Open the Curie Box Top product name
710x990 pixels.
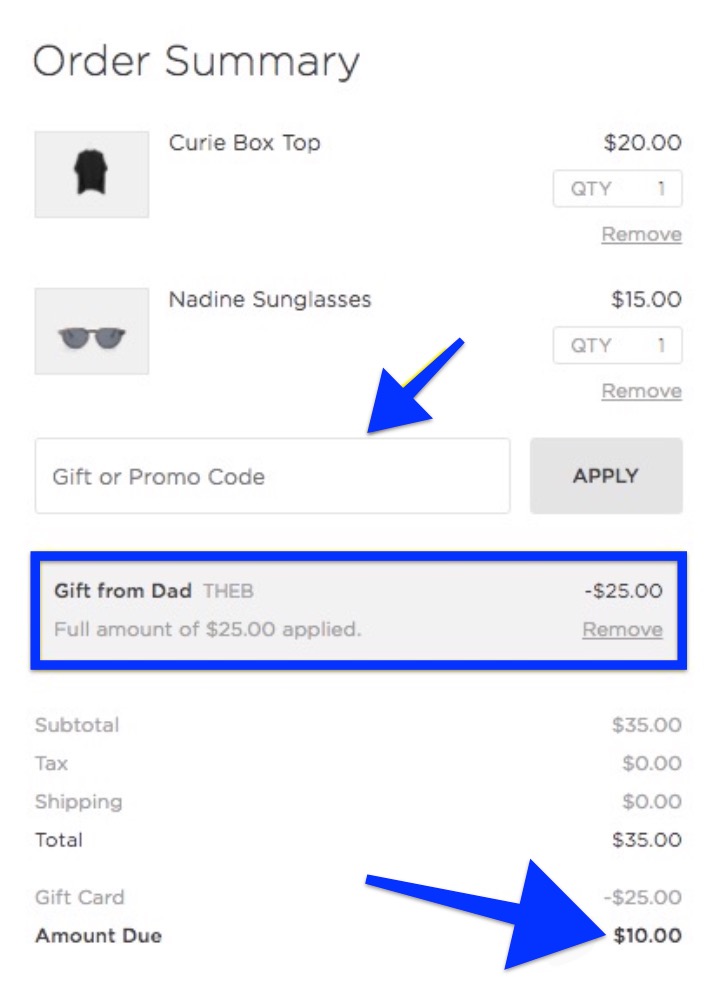[x=244, y=143]
